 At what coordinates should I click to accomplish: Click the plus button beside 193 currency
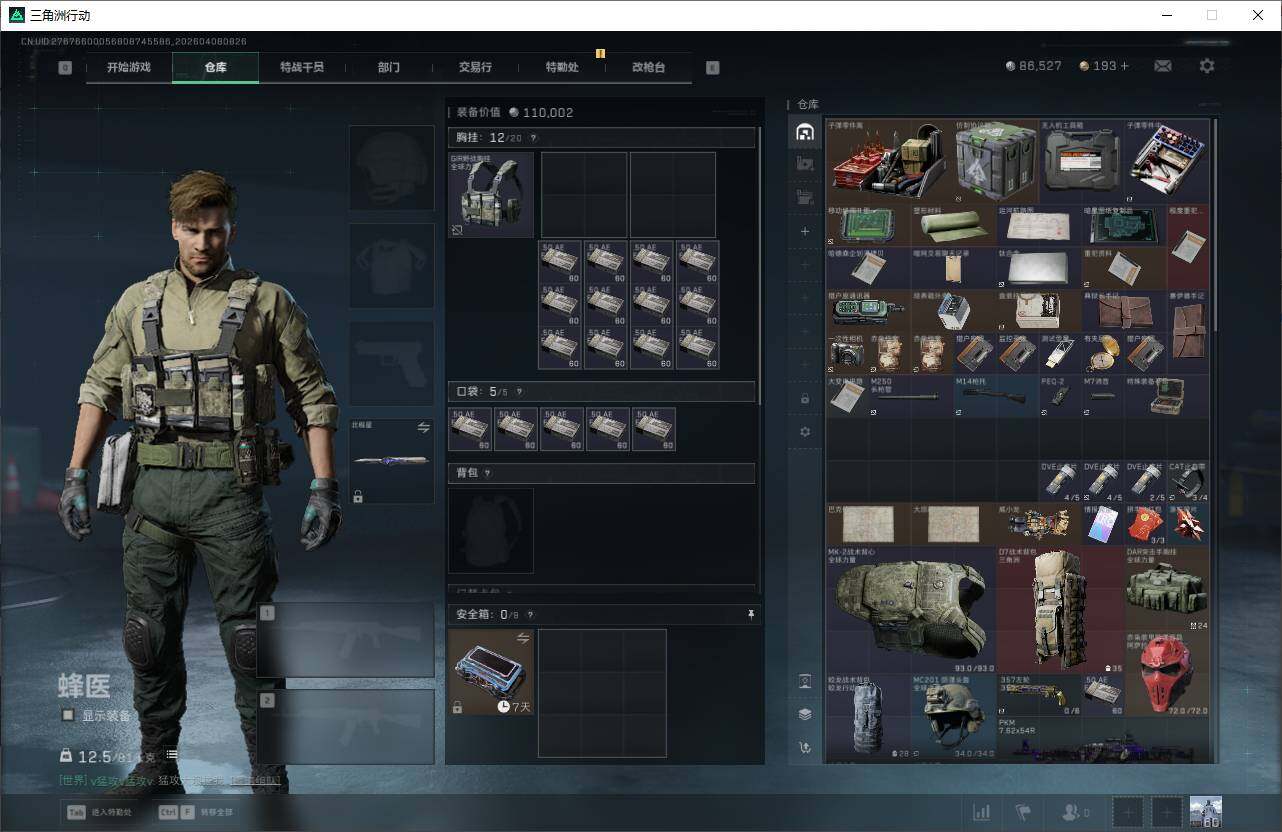point(1124,66)
